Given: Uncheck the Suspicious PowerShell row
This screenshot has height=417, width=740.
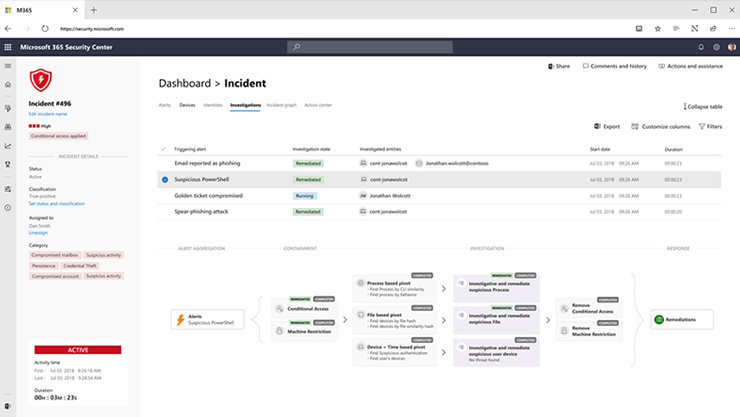Looking at the screenshot, I should [x=164, y=180].
